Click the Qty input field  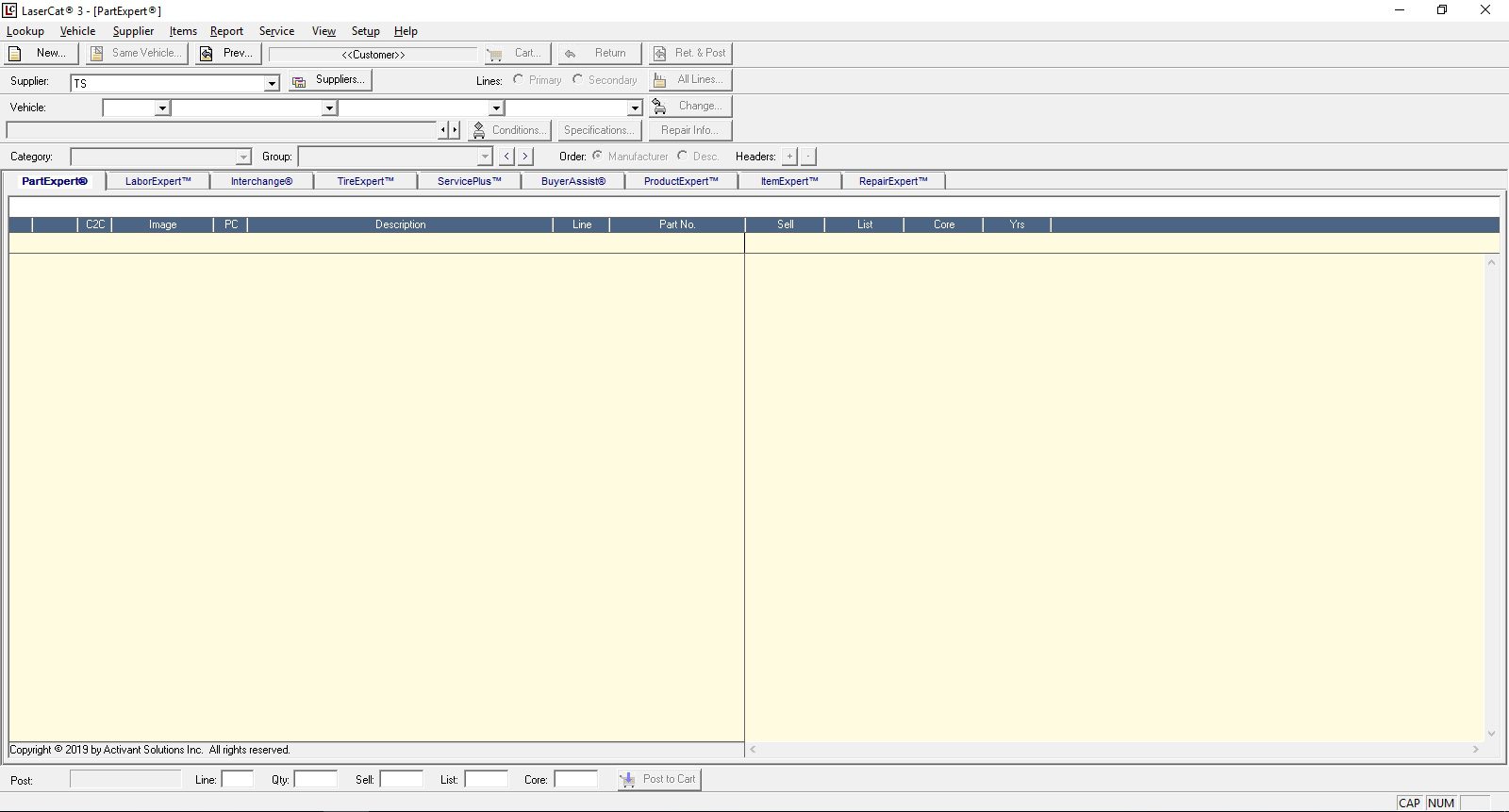pyautogui.click(x=316, y=779)
